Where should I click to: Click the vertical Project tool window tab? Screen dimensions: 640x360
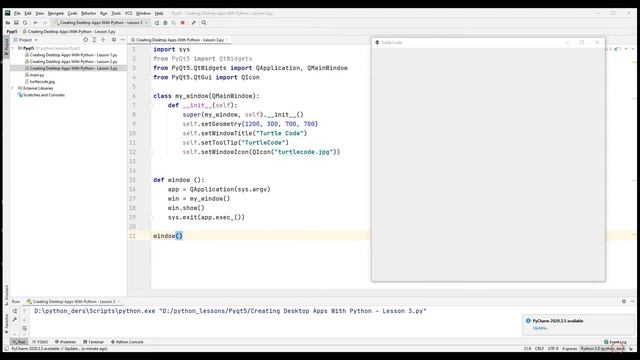pyautogui.click(x=6, y=46)
